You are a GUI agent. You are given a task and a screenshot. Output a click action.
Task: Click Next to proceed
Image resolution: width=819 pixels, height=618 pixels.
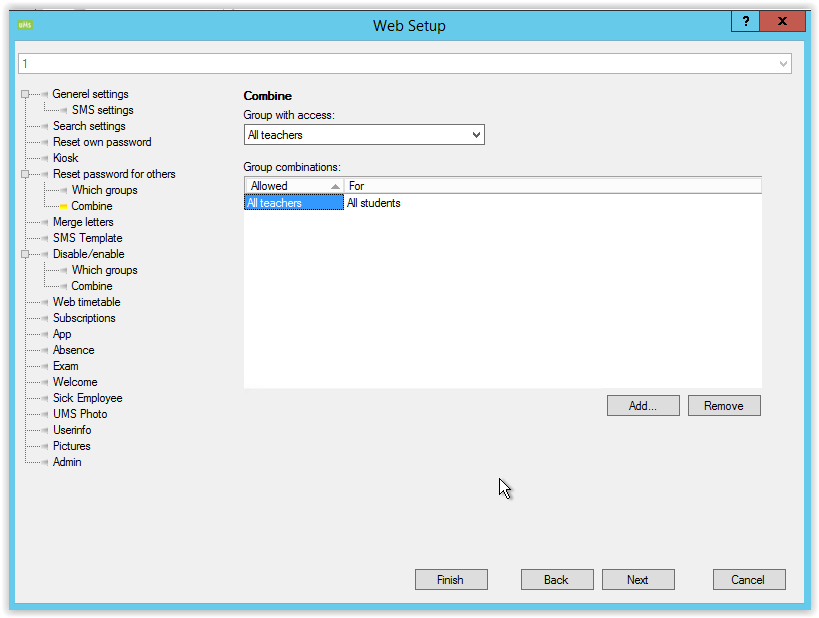point(637,580)
